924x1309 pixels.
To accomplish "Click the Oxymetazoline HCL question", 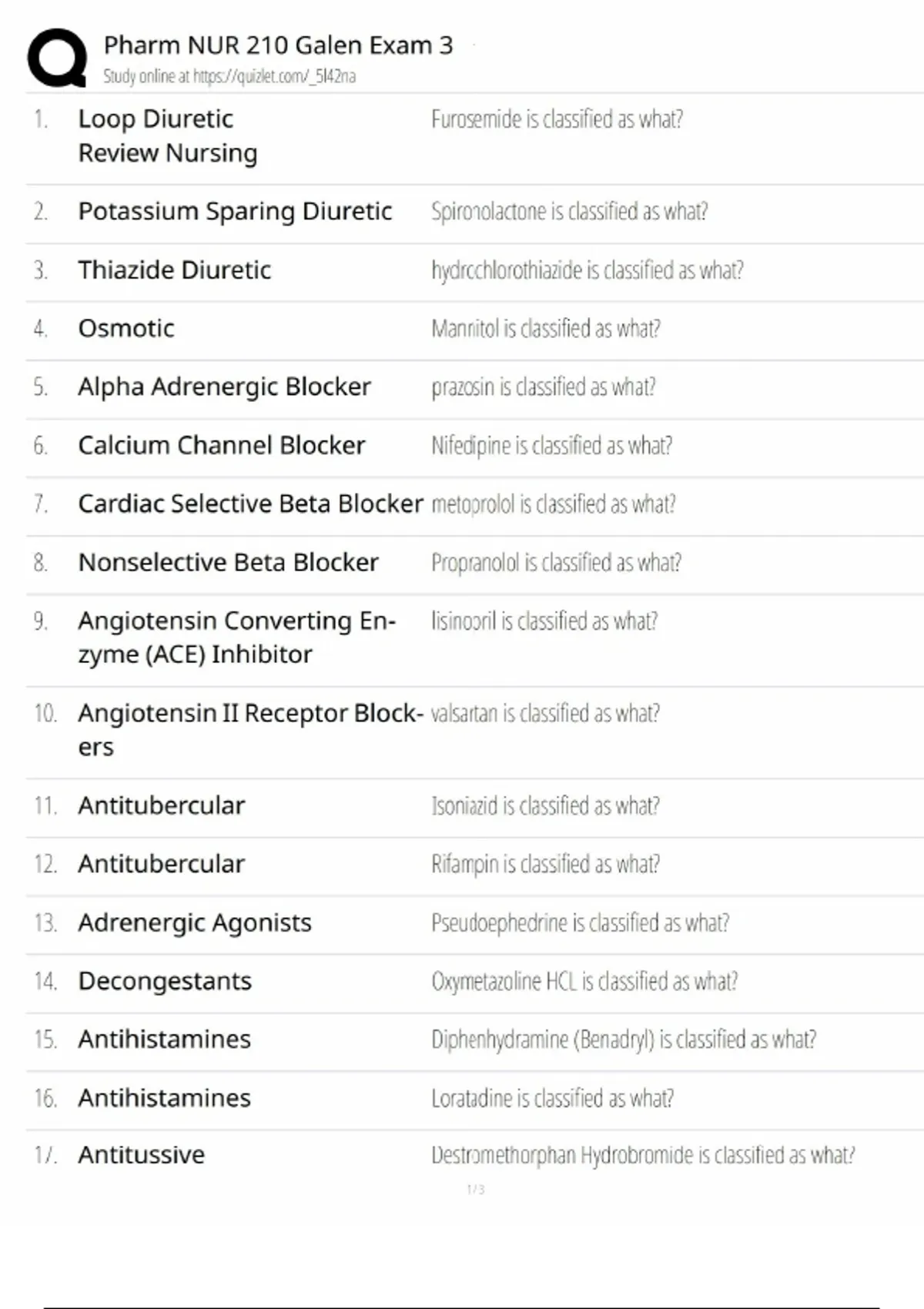I will (584, 981).
